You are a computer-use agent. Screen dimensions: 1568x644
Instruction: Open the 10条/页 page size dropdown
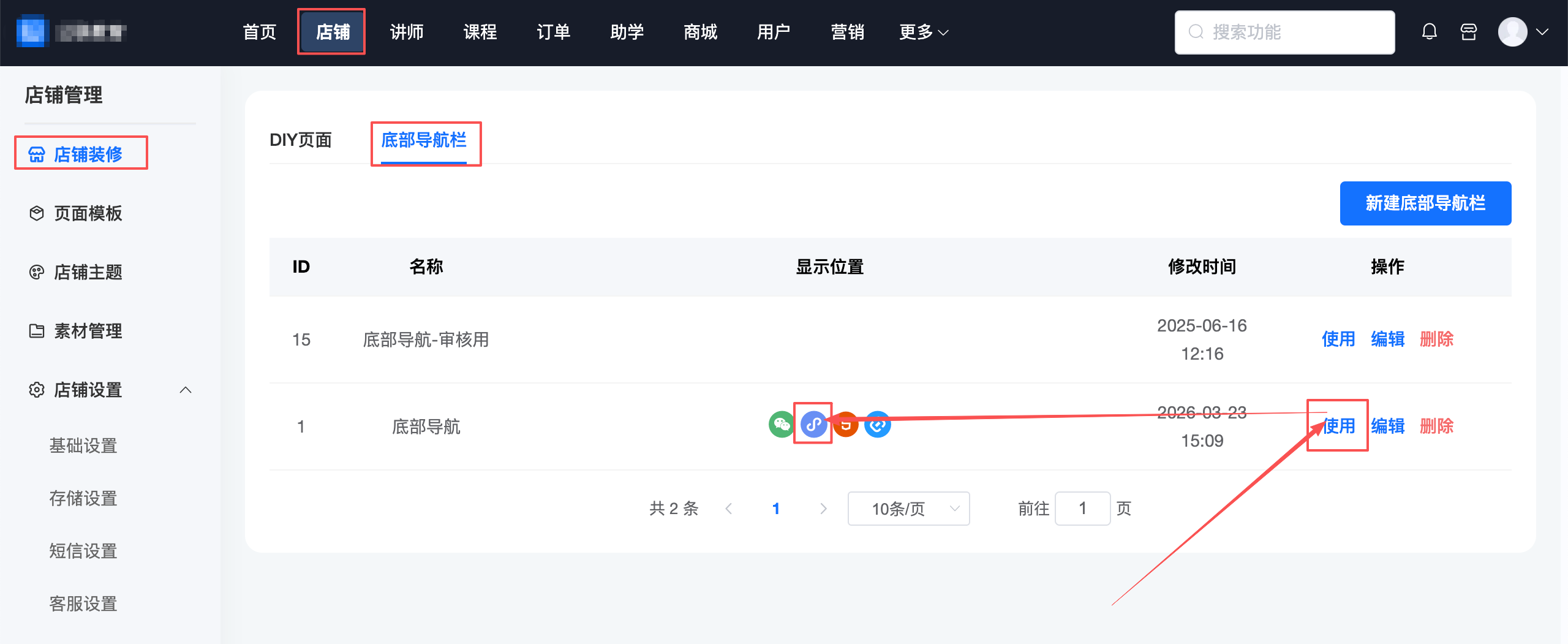point(908,509)
